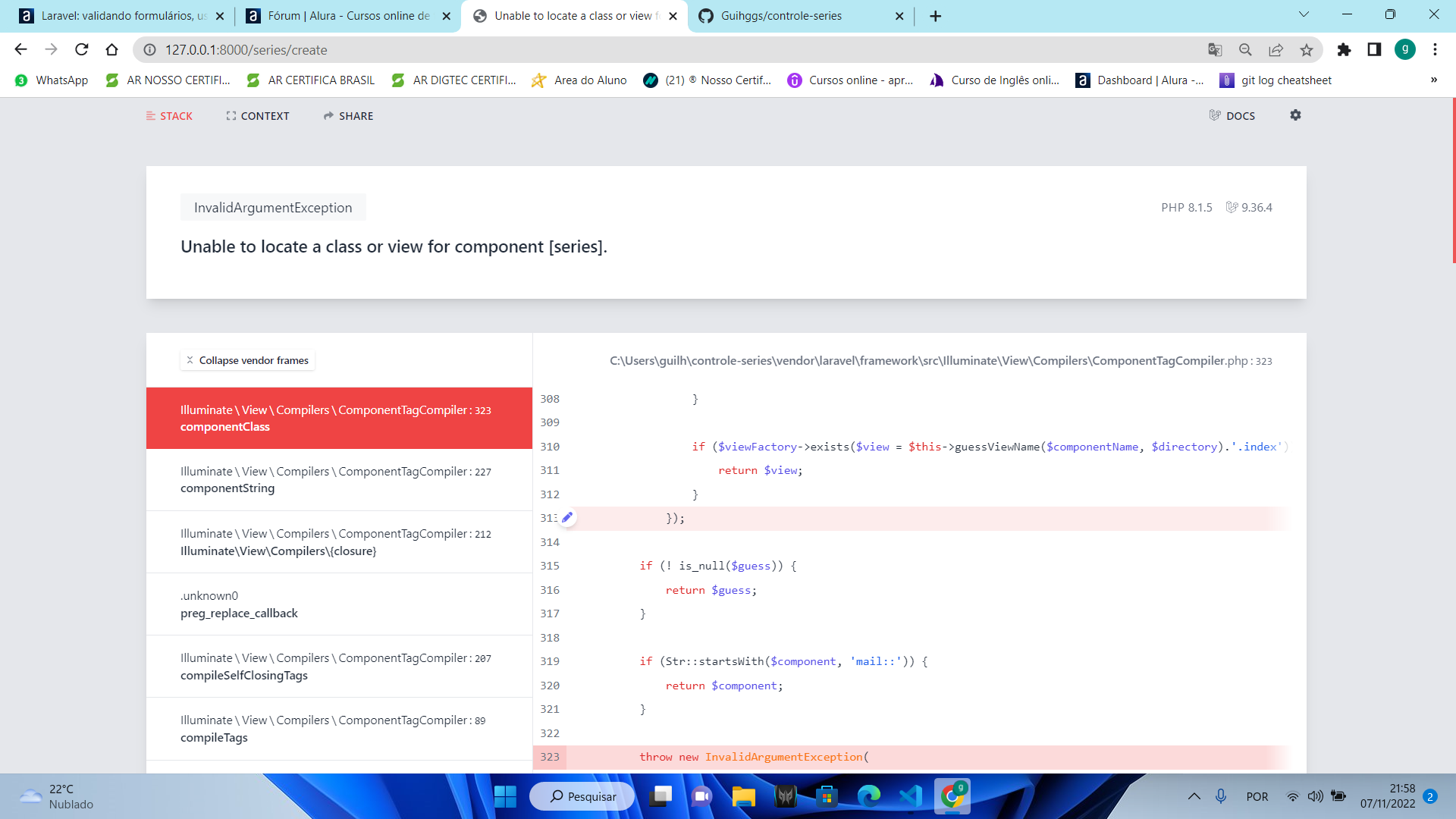
Task: Click the refresh page icon
Action: 83,50
